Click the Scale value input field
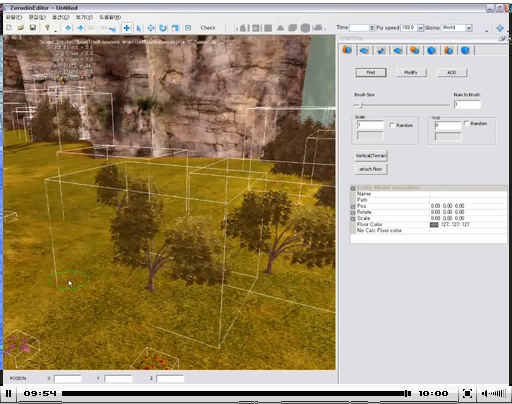 (x=370, y=125)
